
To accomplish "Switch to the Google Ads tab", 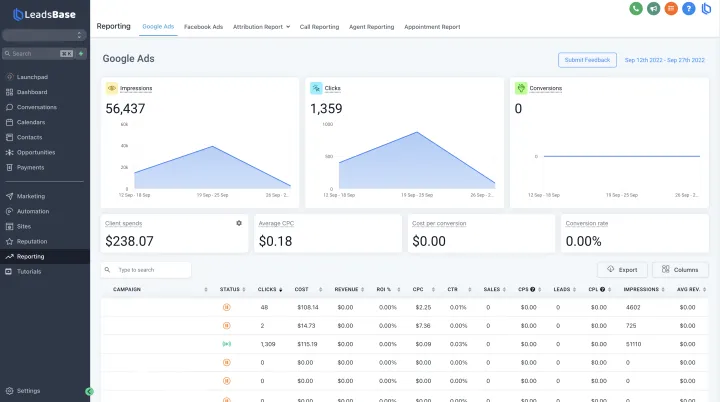I will (x=158, y=27).
